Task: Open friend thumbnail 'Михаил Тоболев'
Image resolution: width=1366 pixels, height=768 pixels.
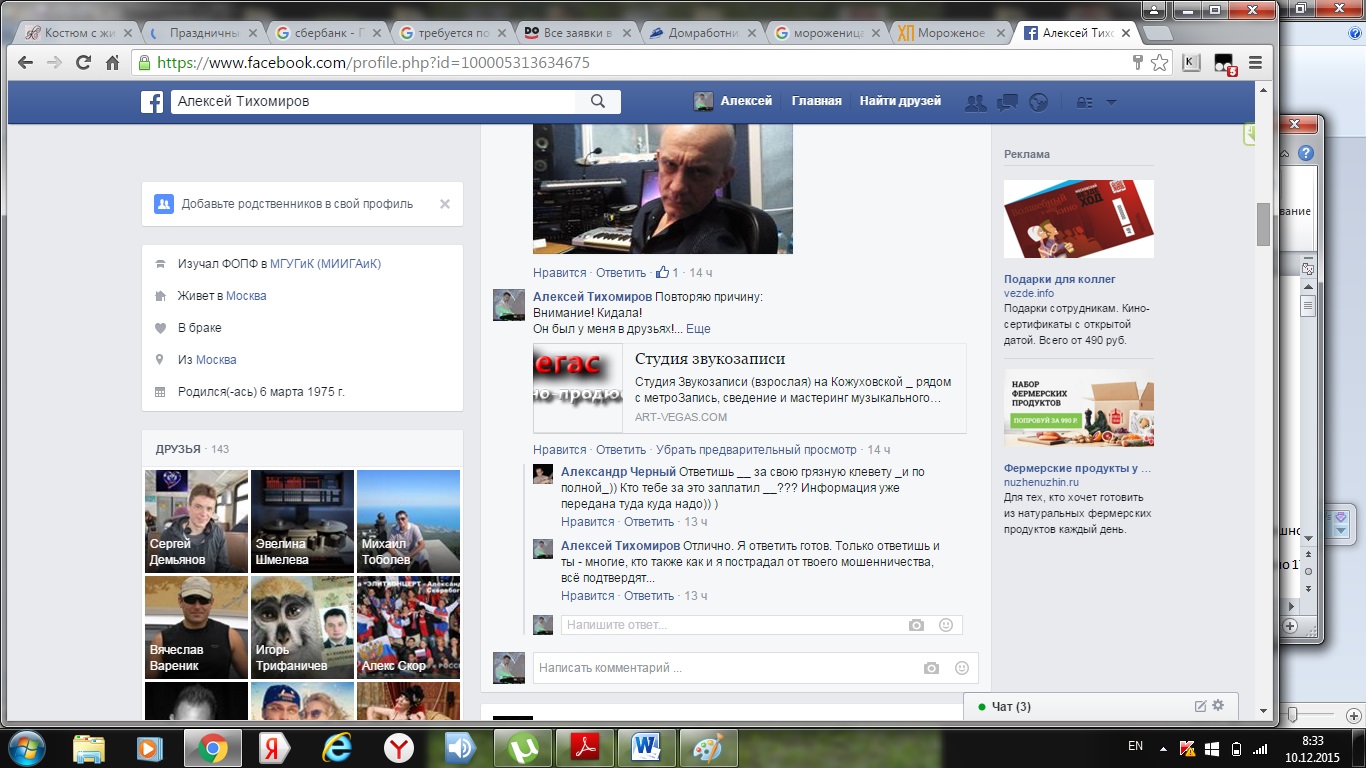Action: coord(408,521)
